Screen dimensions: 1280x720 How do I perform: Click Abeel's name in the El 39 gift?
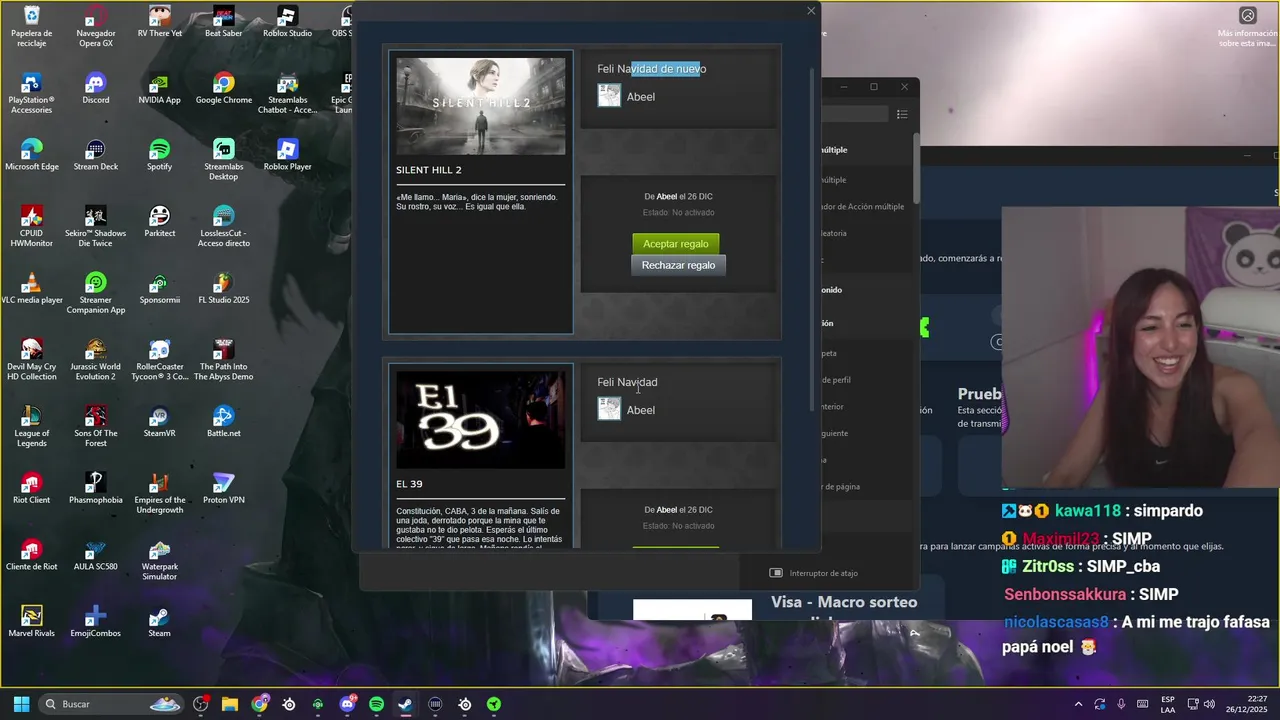coord(640,410)
